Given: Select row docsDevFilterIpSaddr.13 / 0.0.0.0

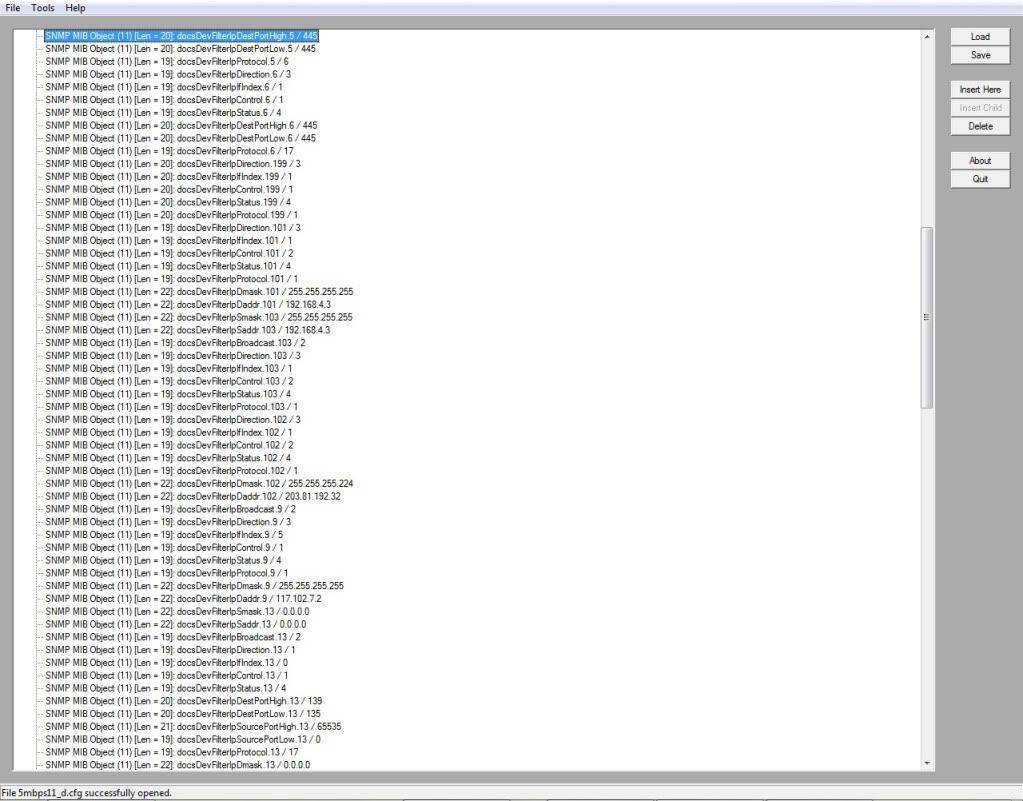Looking at the screenshot, I should (x=176, y=624).
